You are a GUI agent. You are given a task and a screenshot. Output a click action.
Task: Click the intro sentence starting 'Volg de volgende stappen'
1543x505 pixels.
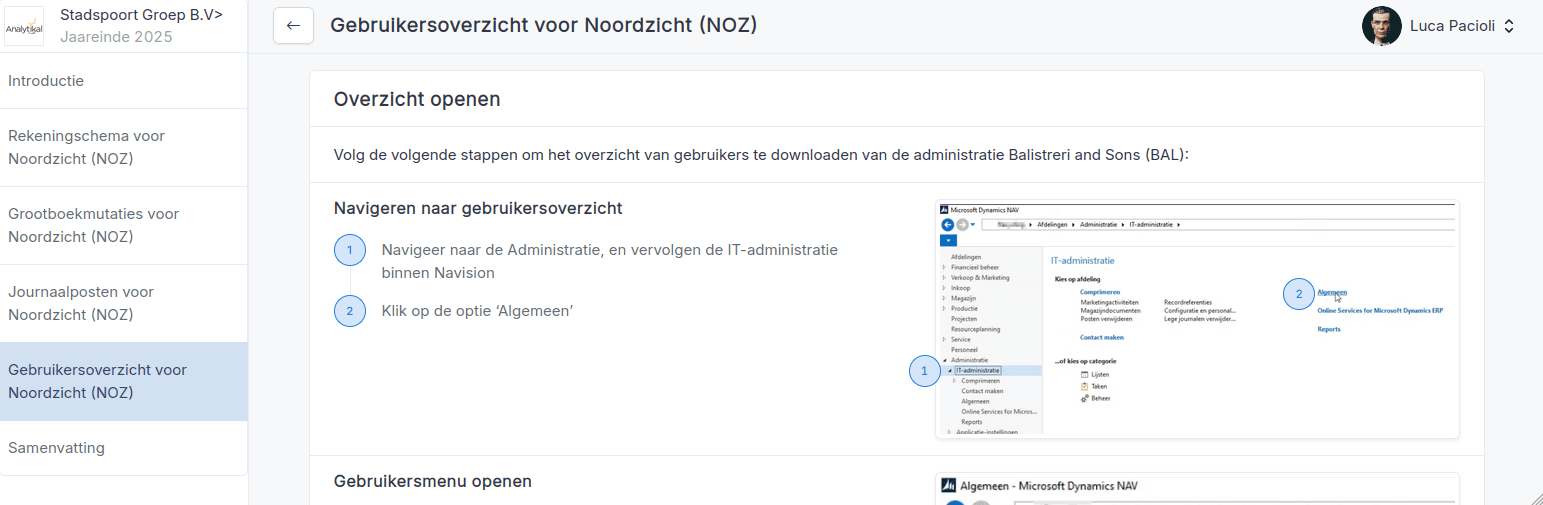click(761, 155)
